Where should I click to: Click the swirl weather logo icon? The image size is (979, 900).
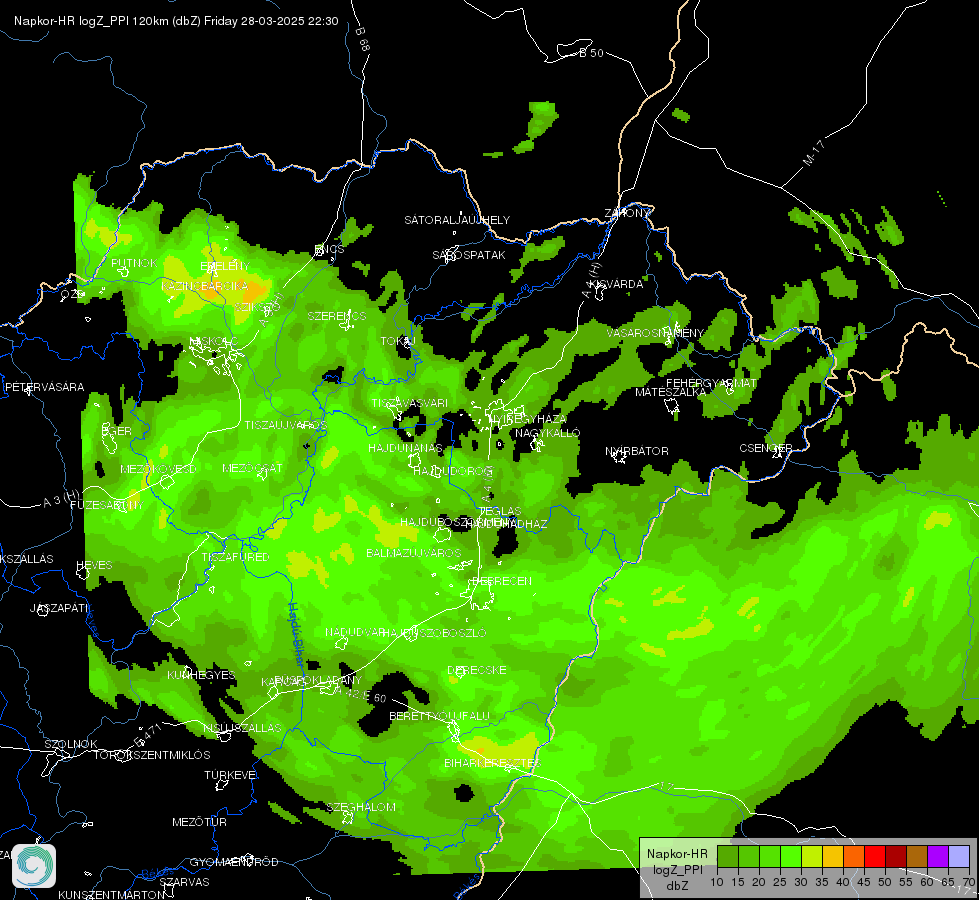(x=34, y=866)
